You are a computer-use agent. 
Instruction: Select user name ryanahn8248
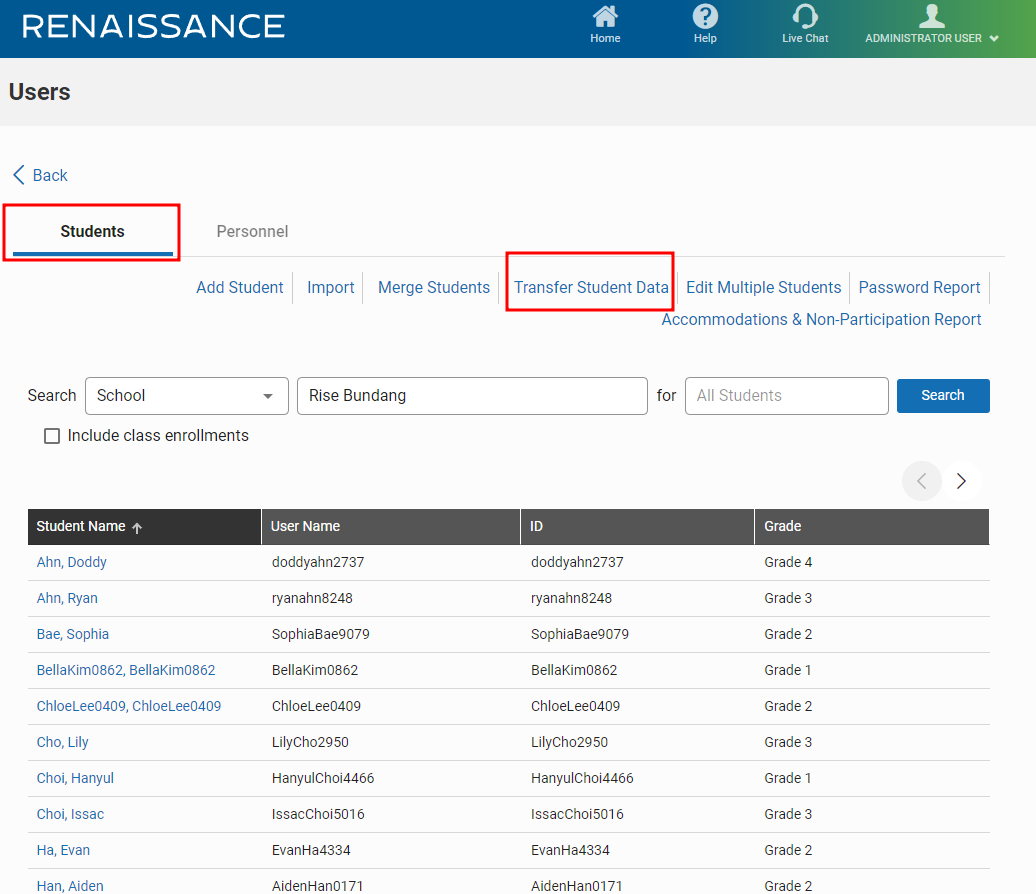tap(312, 598)
